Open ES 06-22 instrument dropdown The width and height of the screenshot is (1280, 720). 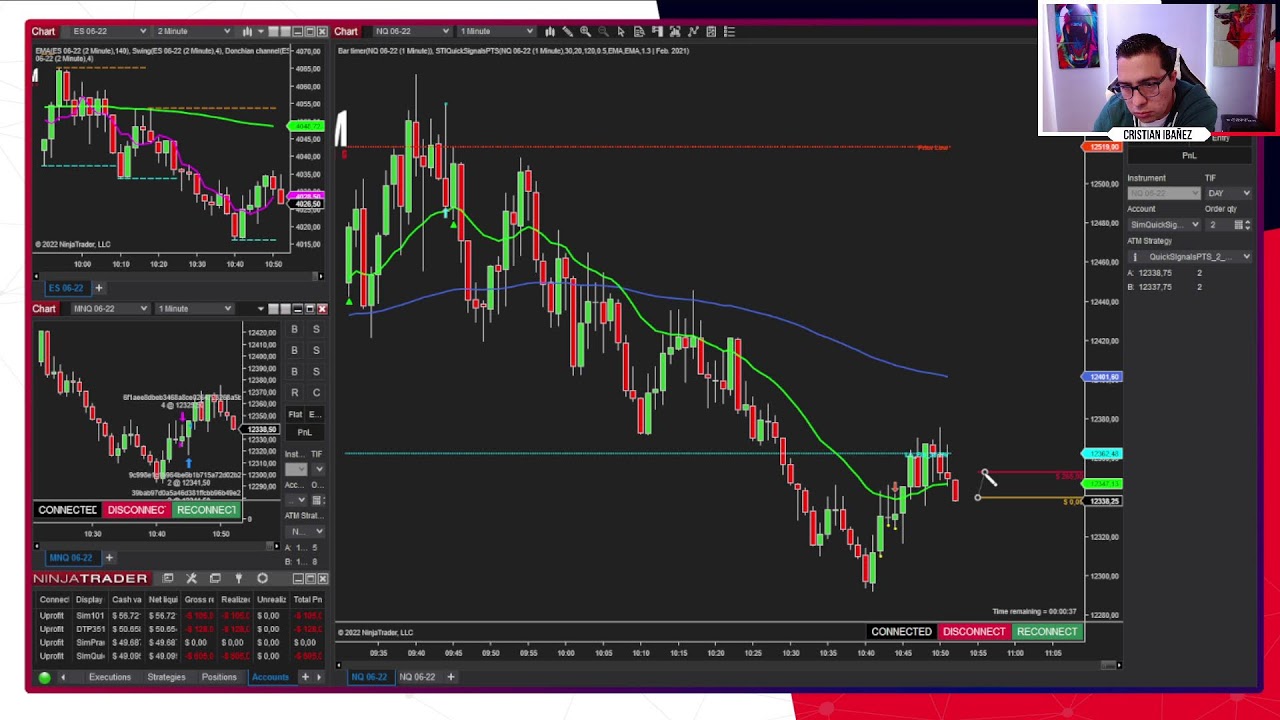[110, 32]
